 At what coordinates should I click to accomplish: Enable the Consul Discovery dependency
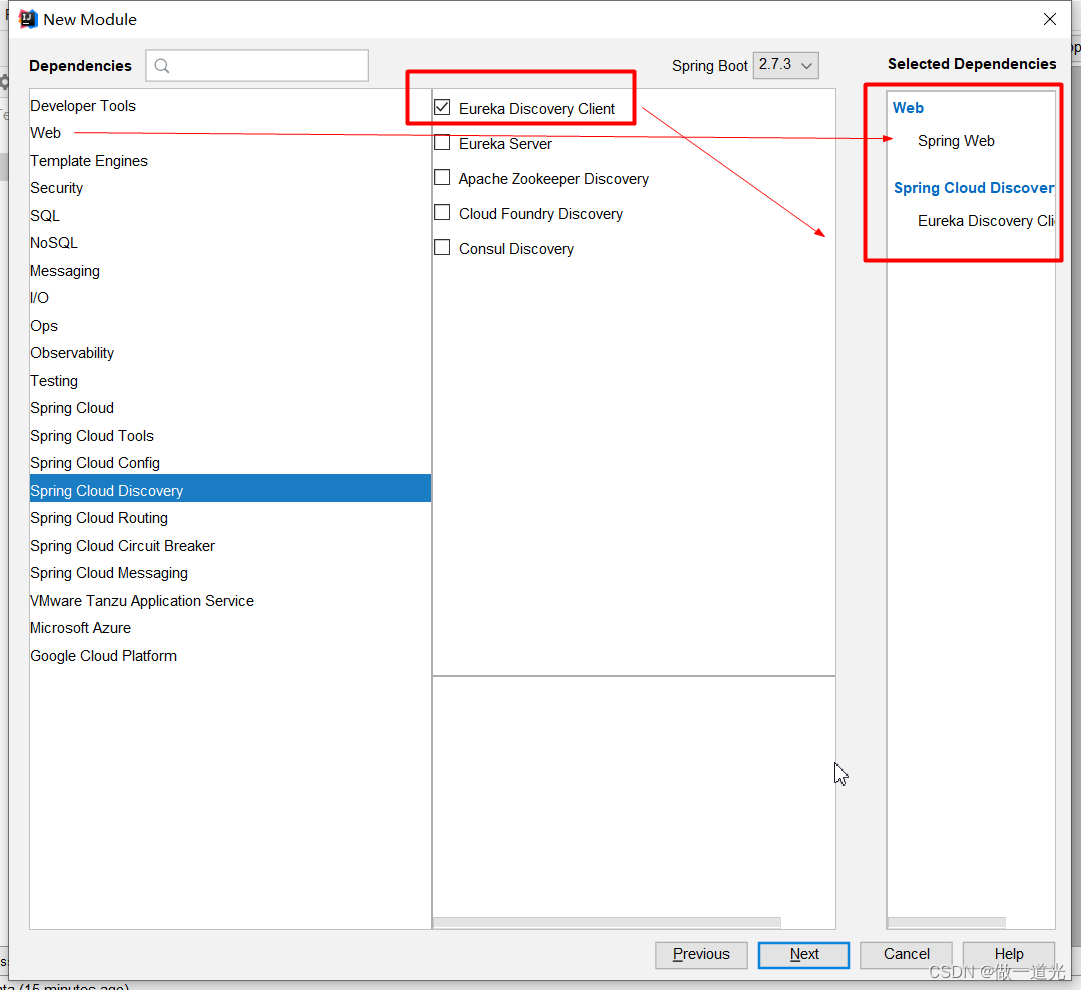pos(442,248)
